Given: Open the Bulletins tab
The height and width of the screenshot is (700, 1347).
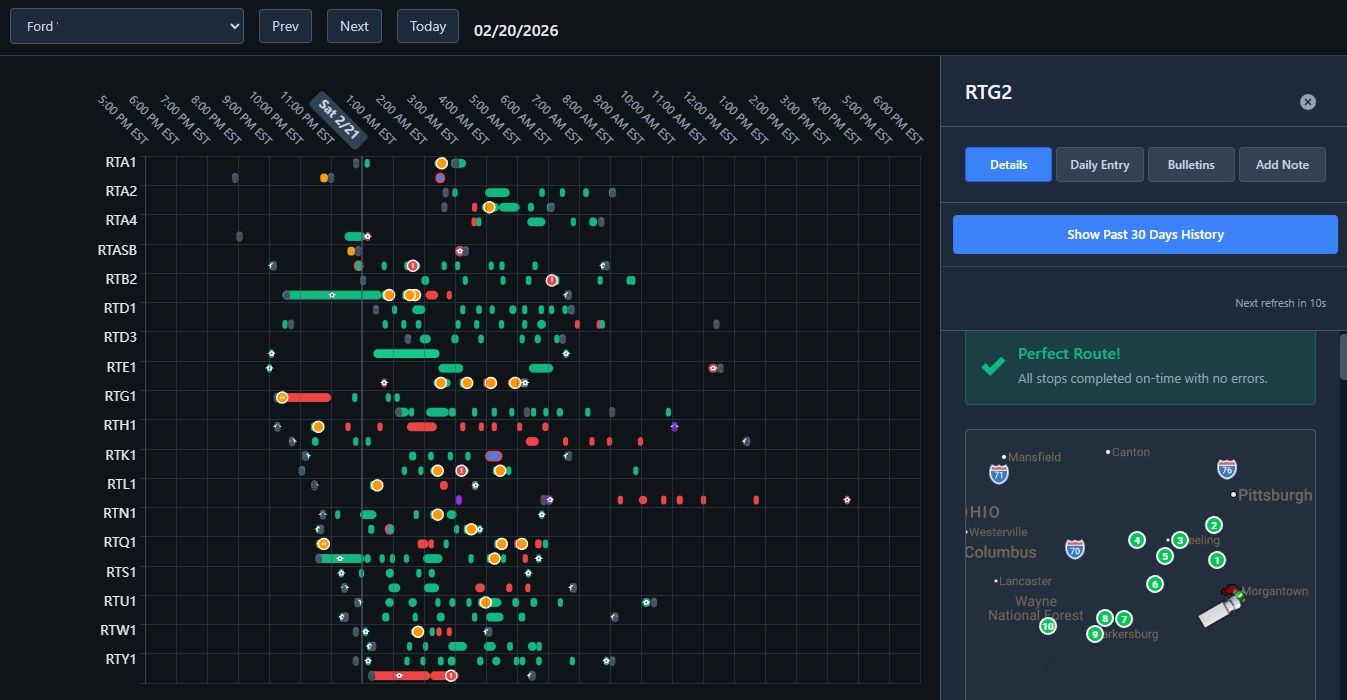Looking at the screenshot, I should [1191, 164].
